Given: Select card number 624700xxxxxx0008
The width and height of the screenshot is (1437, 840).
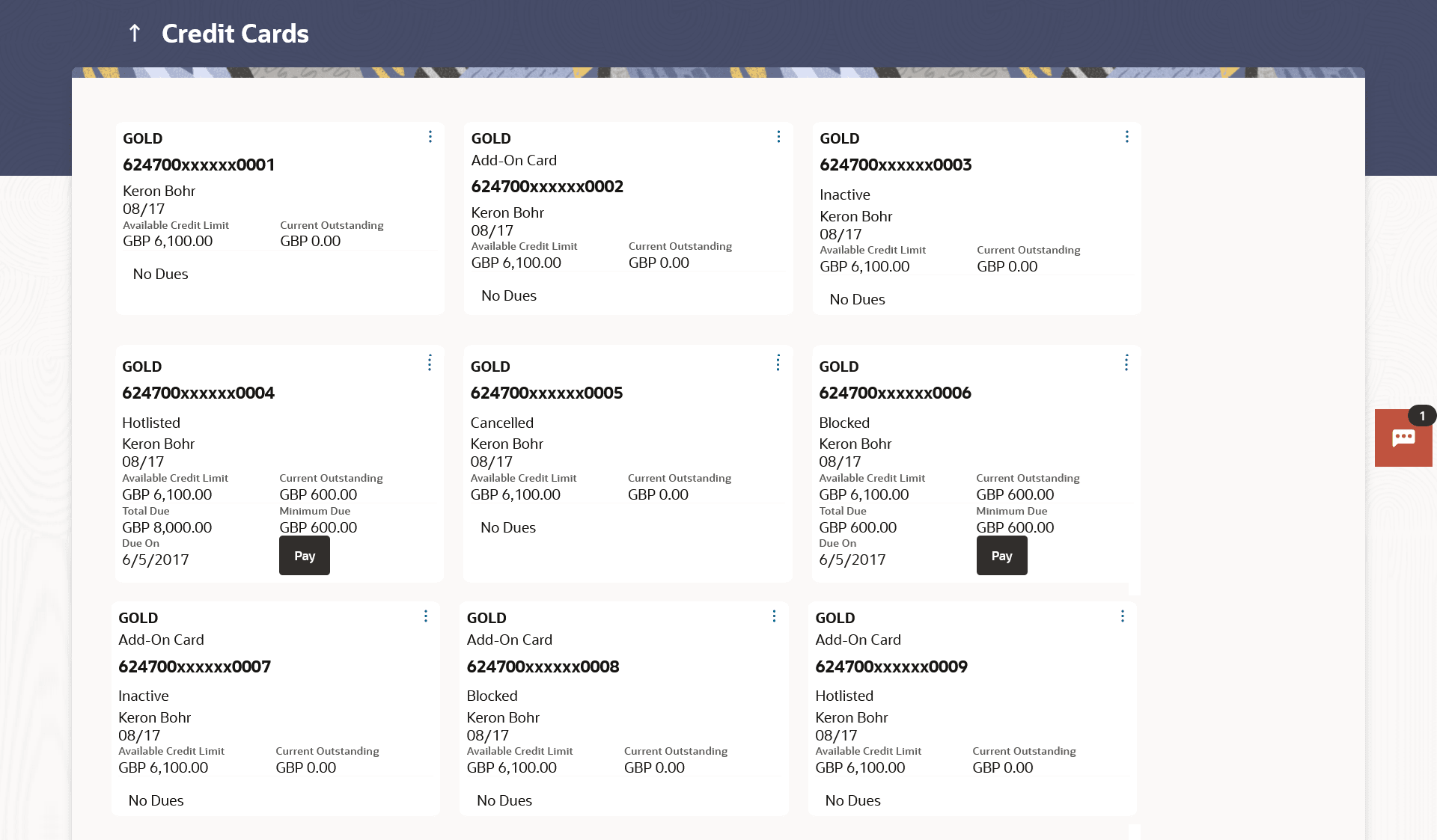Looking at the screenshot, I should click(x=543, y=667).
